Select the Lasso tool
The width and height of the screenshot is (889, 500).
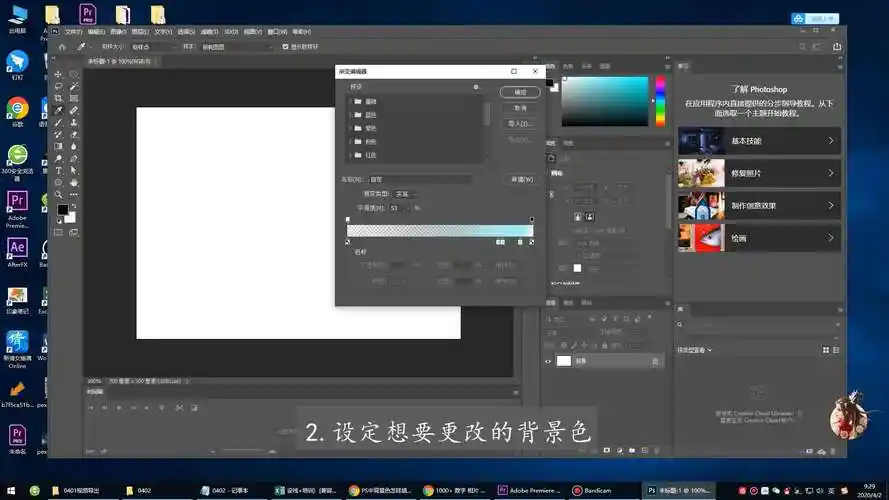(59, 86)
